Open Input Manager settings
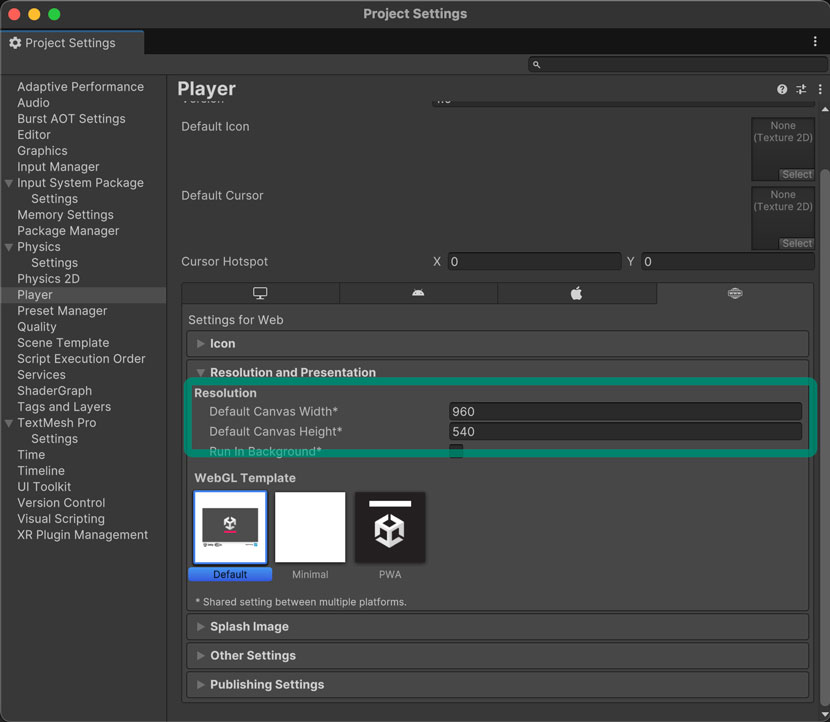Screen dimensions: 830x722 click(58, 167)
